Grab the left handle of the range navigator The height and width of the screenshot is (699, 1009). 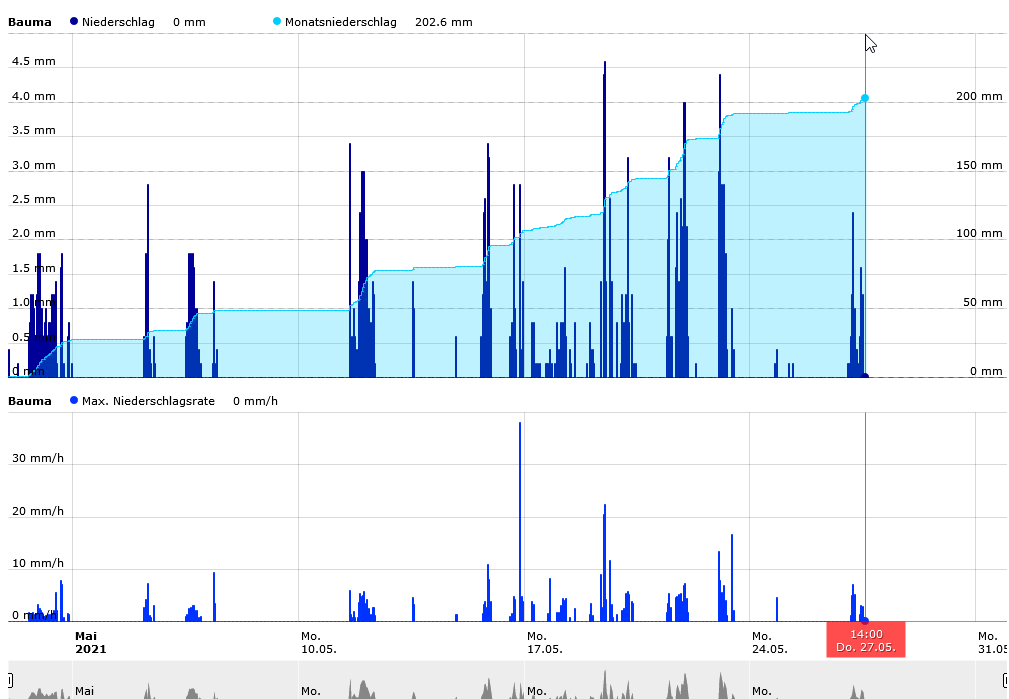point(10,680)
